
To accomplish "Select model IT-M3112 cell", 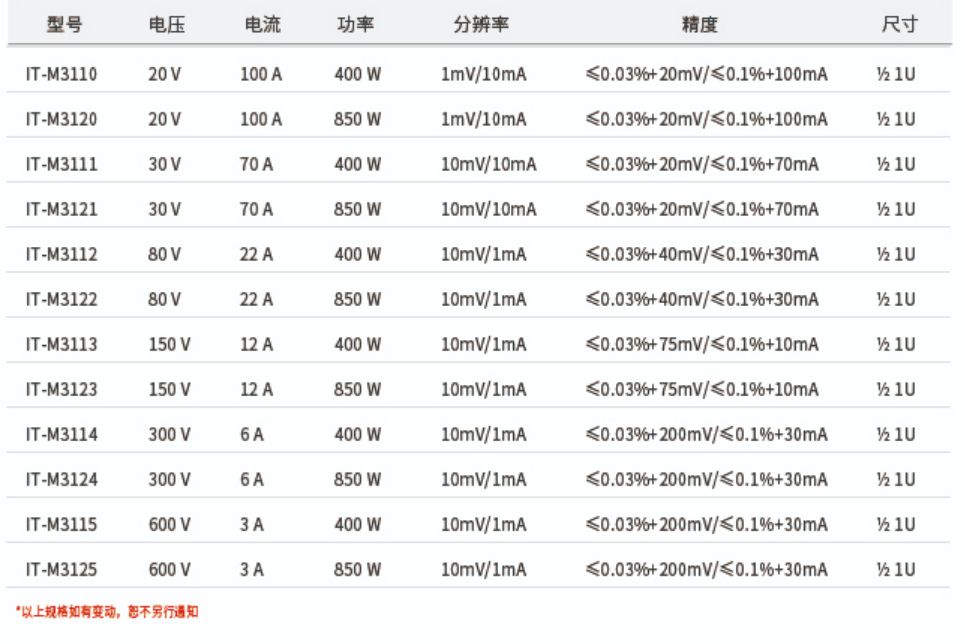I will point(62,254).
